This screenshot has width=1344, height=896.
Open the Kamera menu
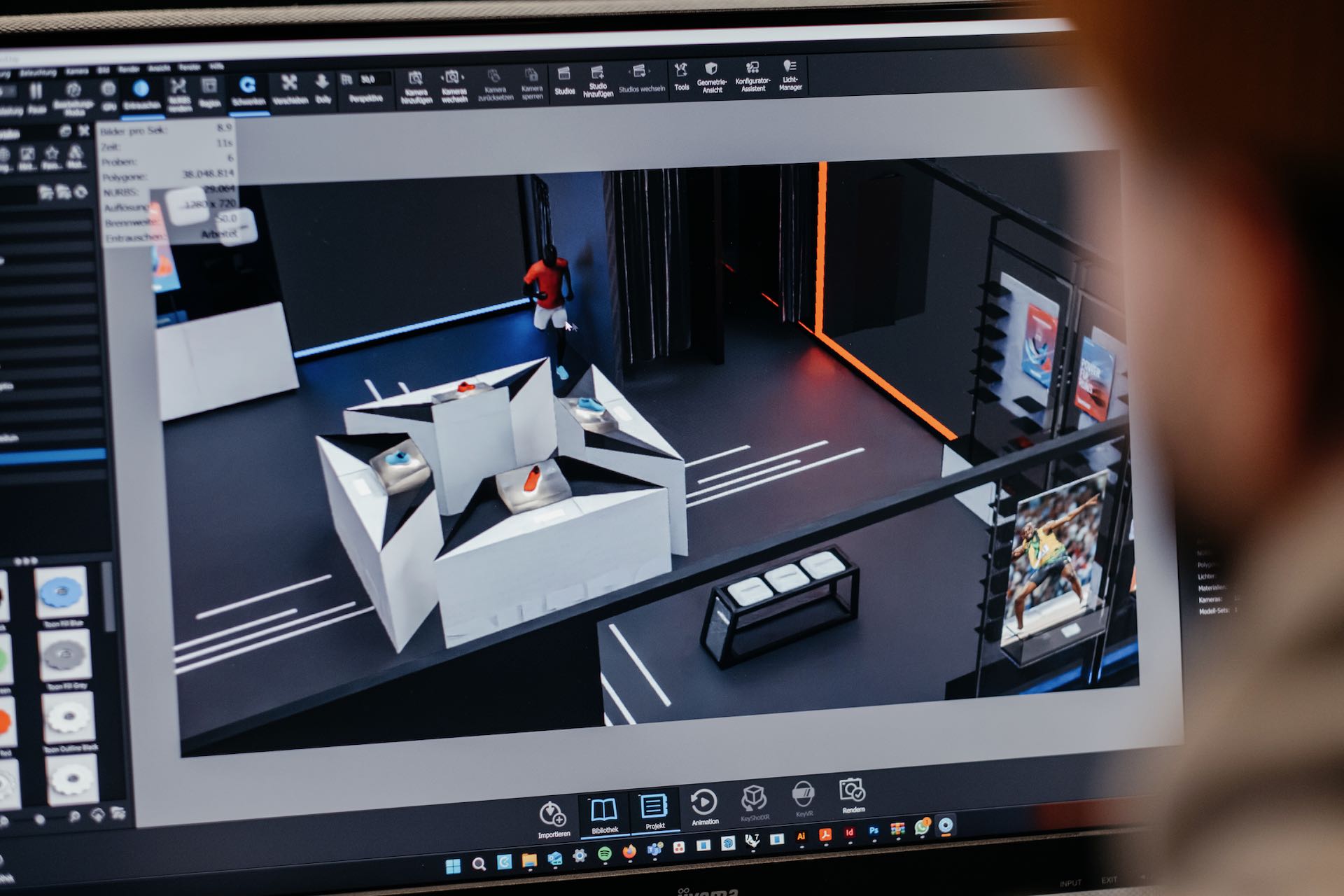(77, 71)
